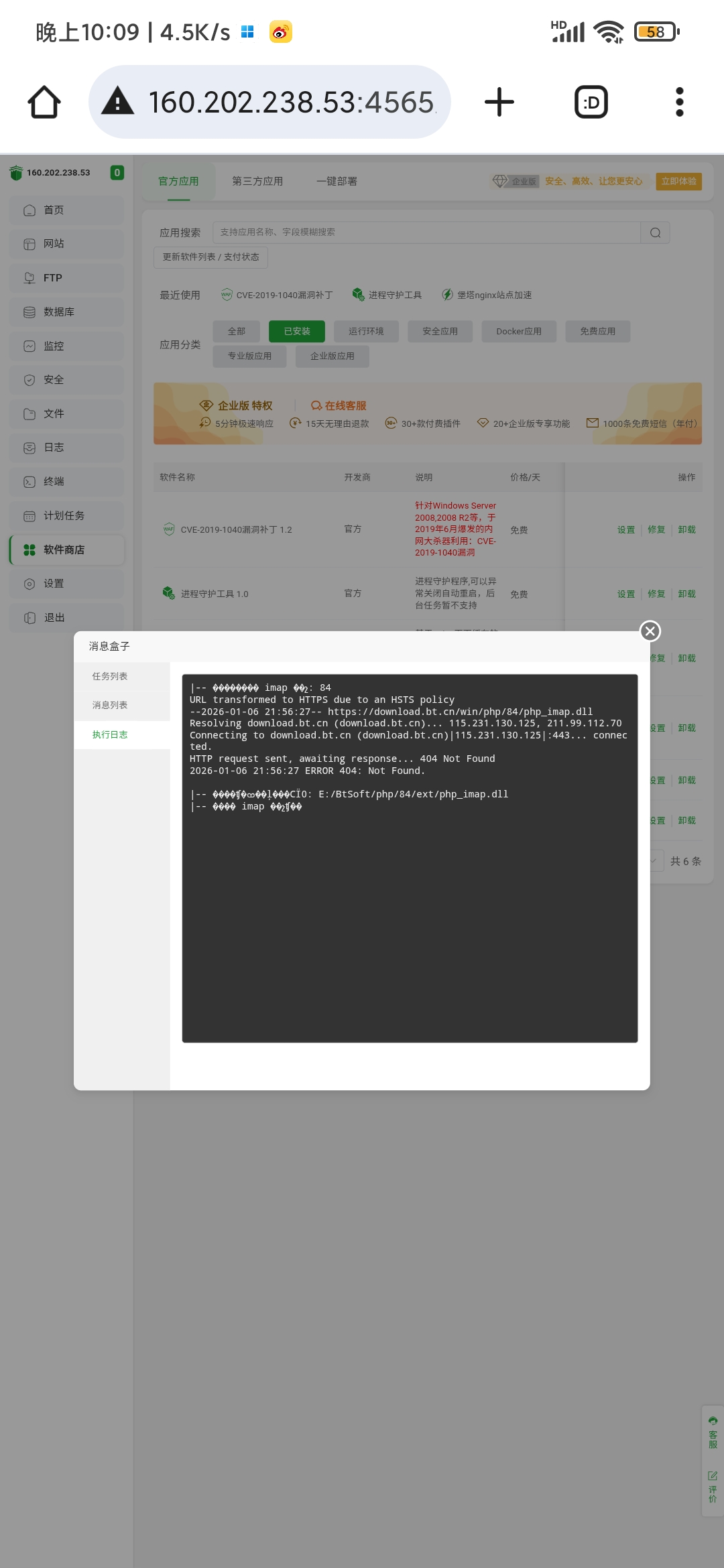Open 网站 in the sidebar
The height and width of the screenshot is (1568, 724).
pos(66,244)
